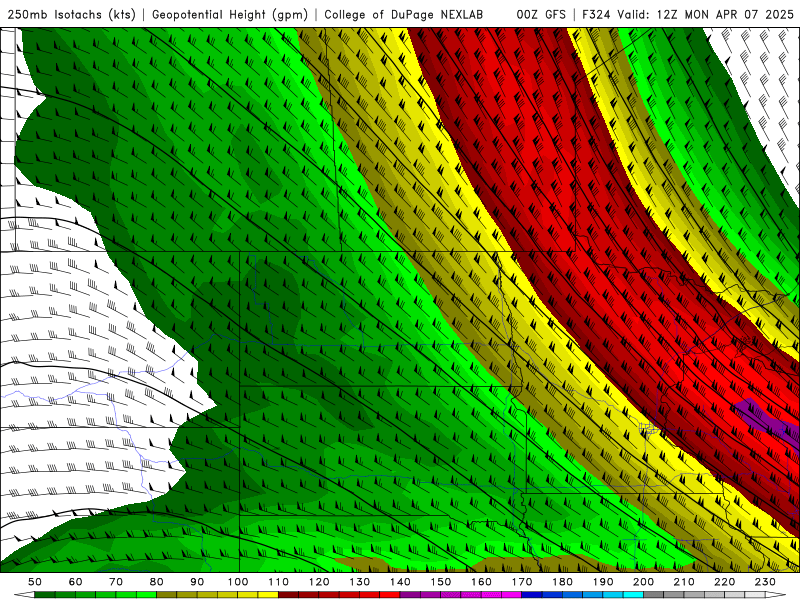Image resolution: width=800 pixels, height=600 pixels.
Task: Click the '180' legend value
Action: [x=562, y=582]
